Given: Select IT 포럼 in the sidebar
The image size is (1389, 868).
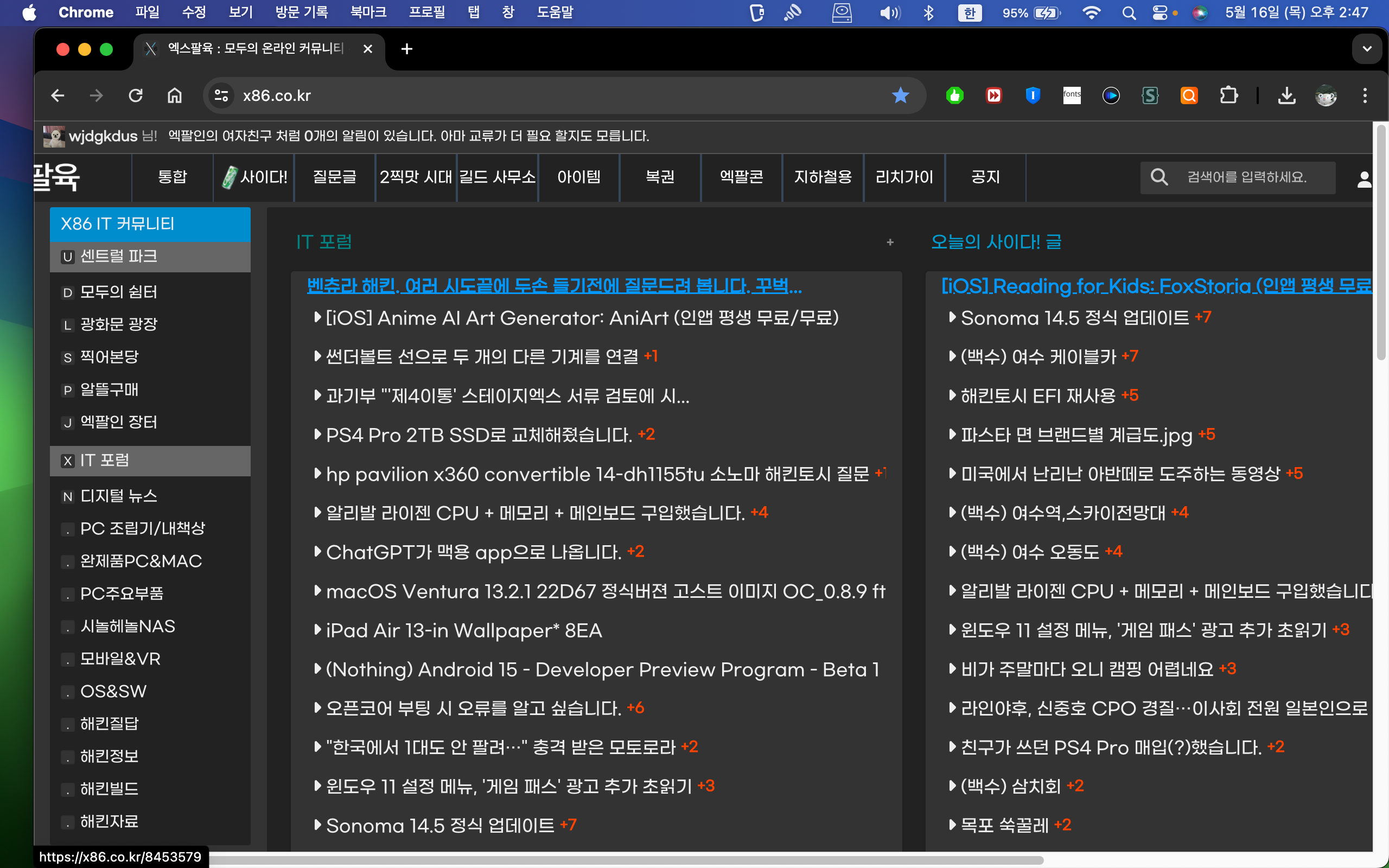Looking at the screenshot, I should 150,461.
